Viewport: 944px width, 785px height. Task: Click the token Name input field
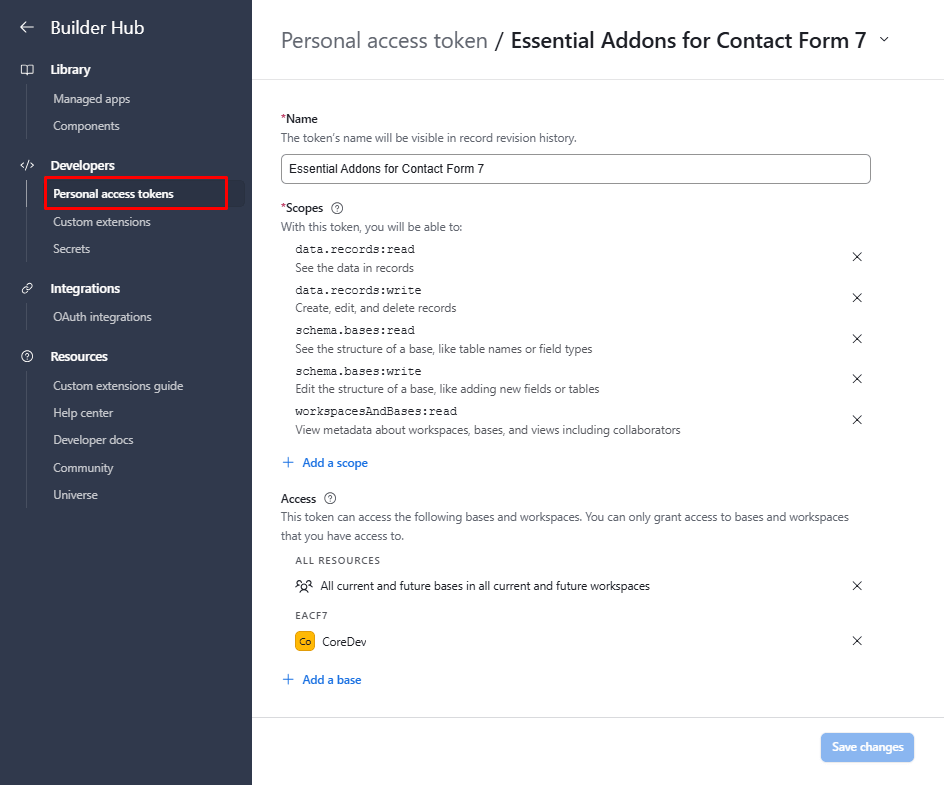(576, 169)
